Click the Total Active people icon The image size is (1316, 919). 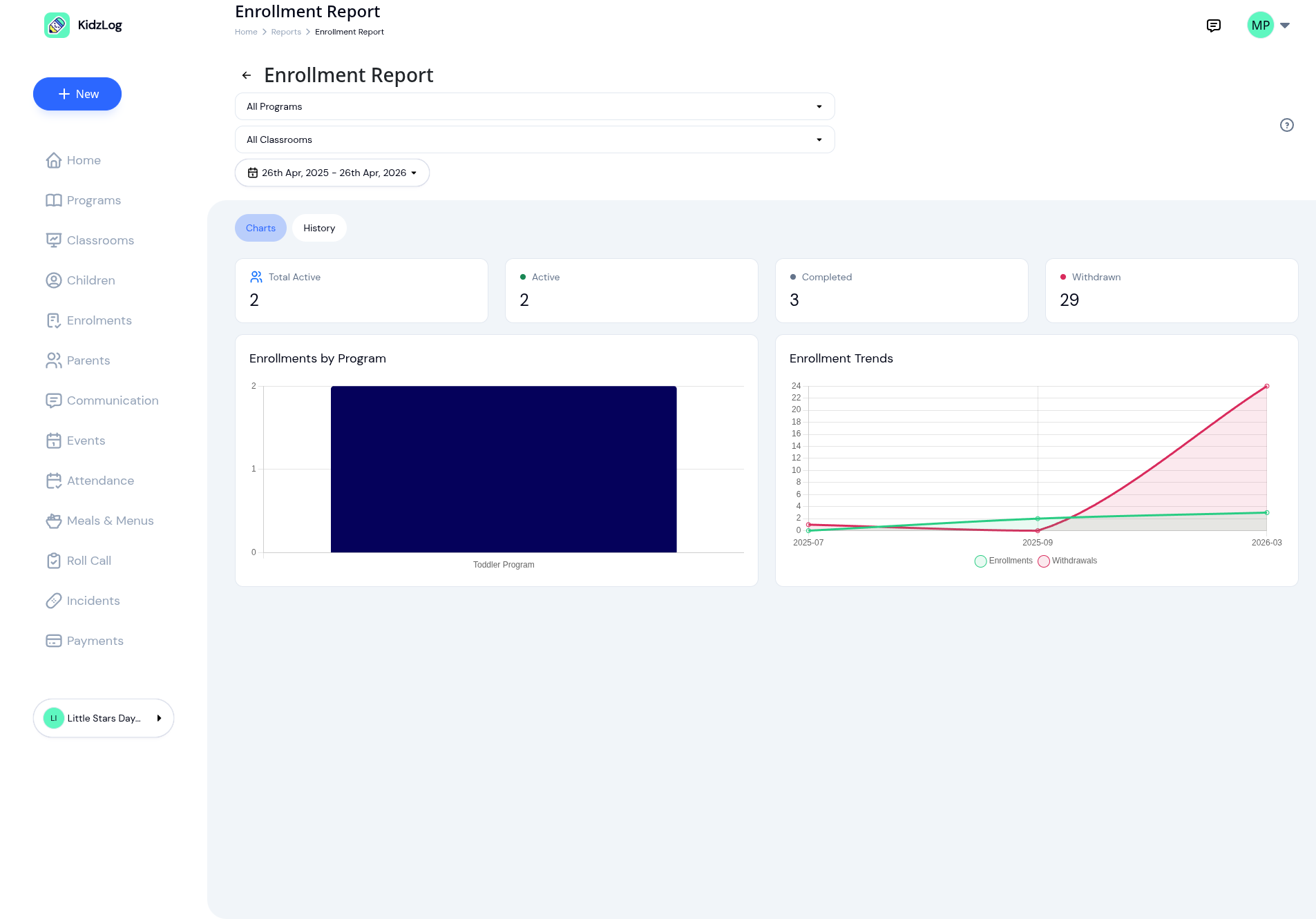(256, 277)
